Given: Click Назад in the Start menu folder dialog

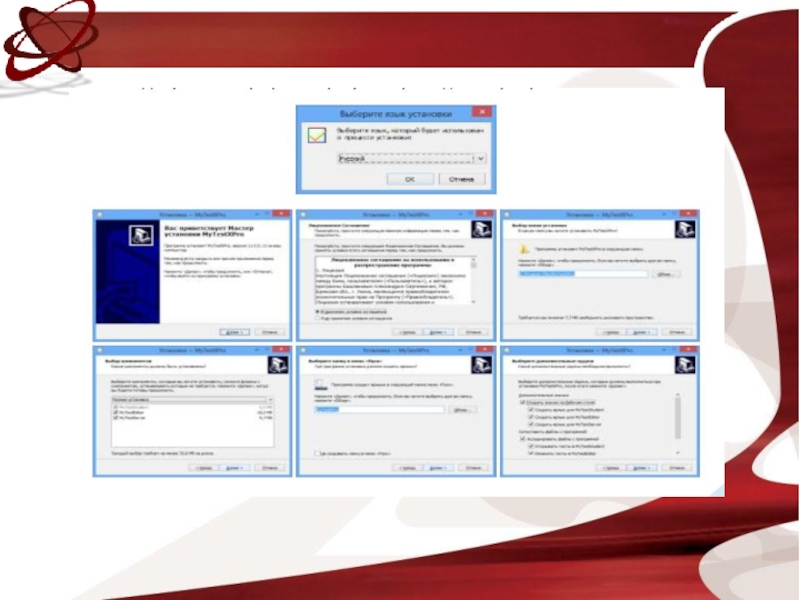Looking at the screenshot, I should click(407, 467).
